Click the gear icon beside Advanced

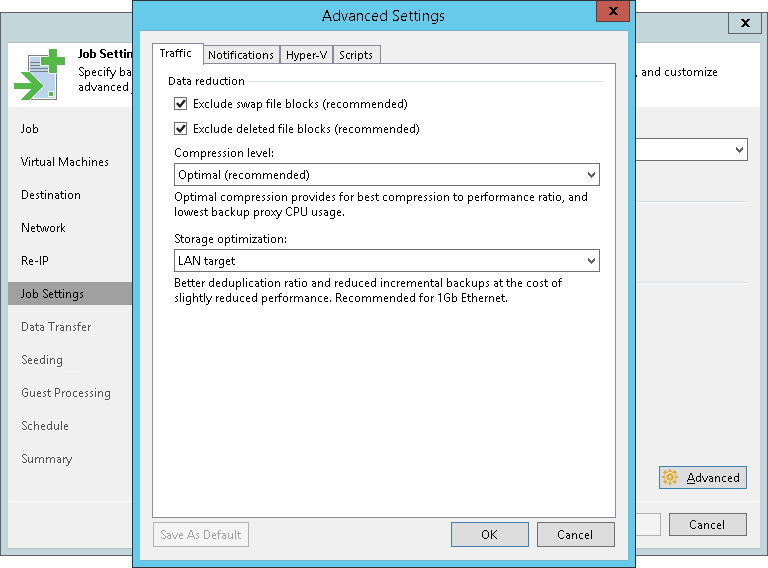coord(670,478)
